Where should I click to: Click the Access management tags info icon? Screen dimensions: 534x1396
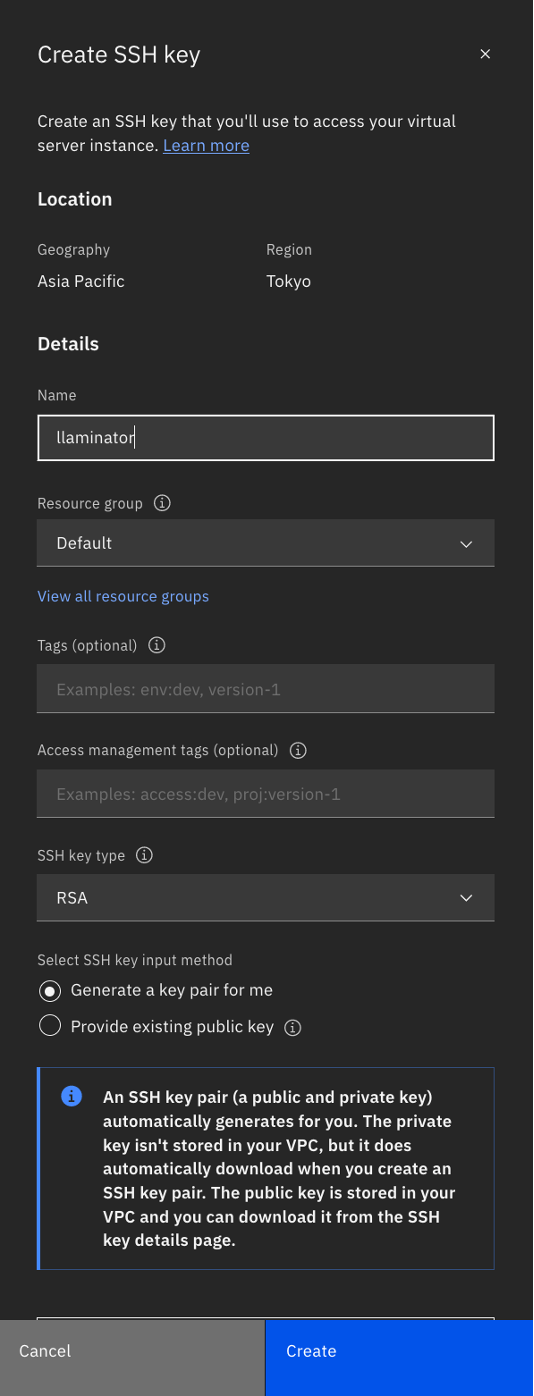click(297, 750)
